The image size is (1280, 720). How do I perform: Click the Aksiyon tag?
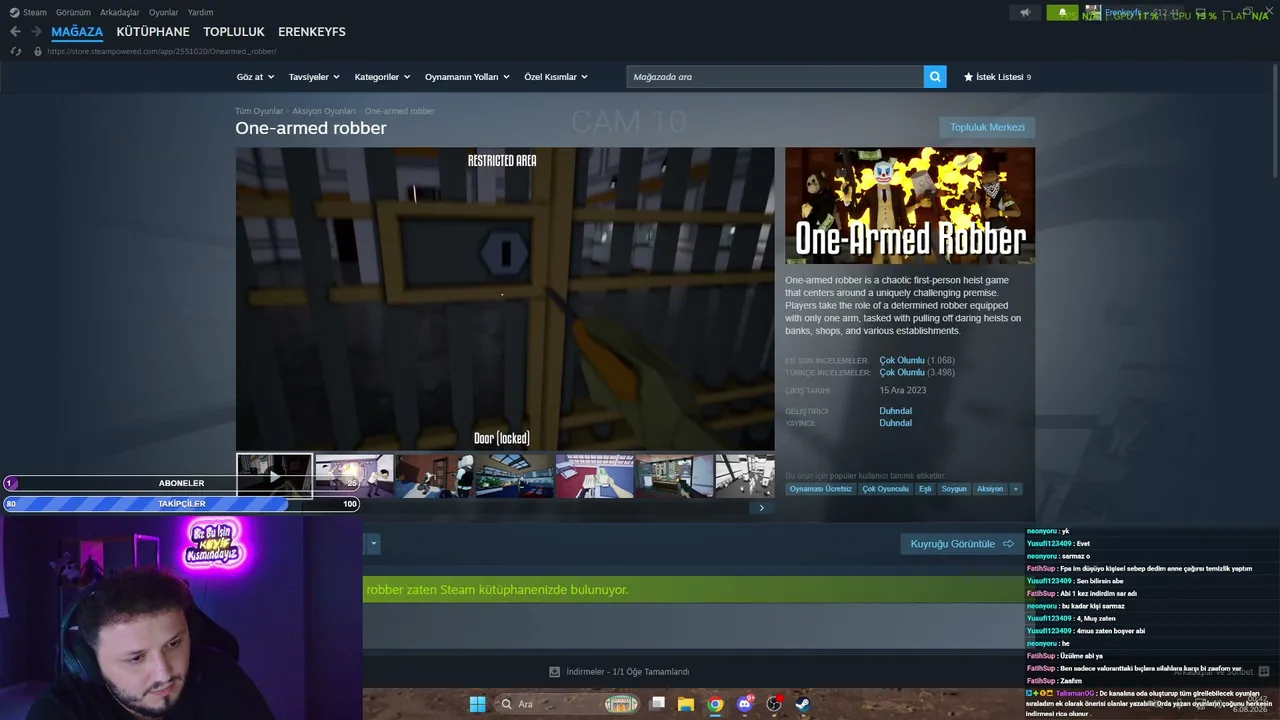[990, 489]
